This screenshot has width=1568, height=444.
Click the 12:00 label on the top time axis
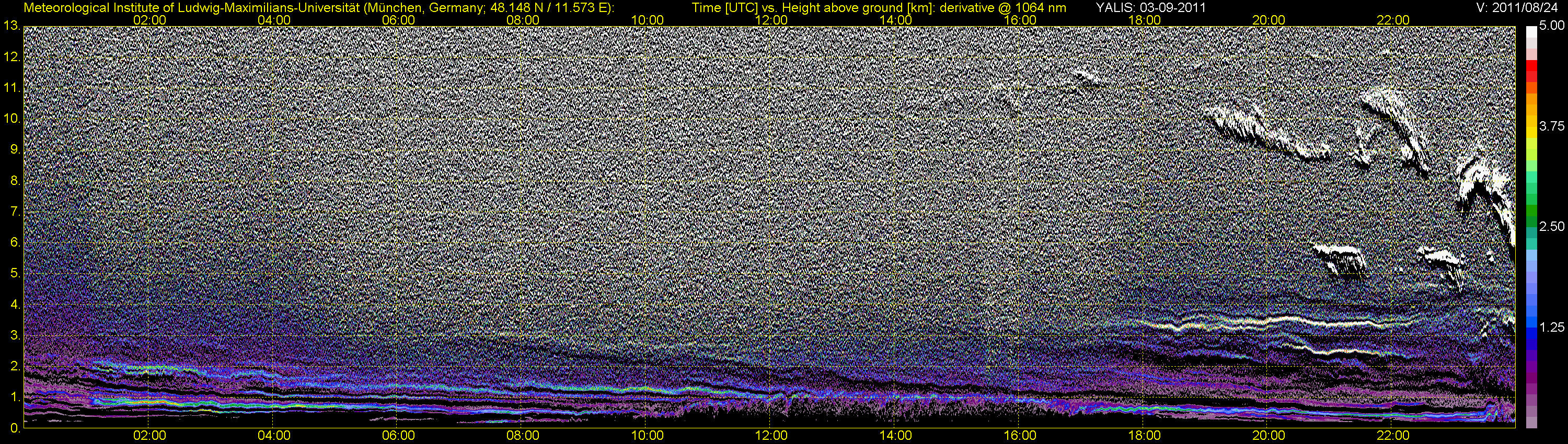[x=771, y=20]
